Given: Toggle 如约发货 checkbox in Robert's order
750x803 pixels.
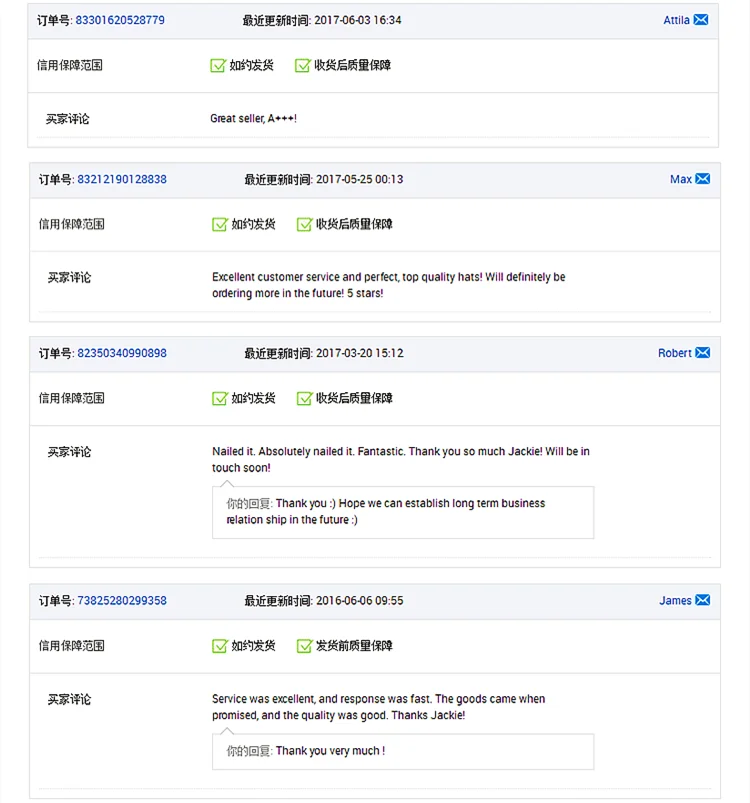Looking at the screenshot, I should [220, 398].
